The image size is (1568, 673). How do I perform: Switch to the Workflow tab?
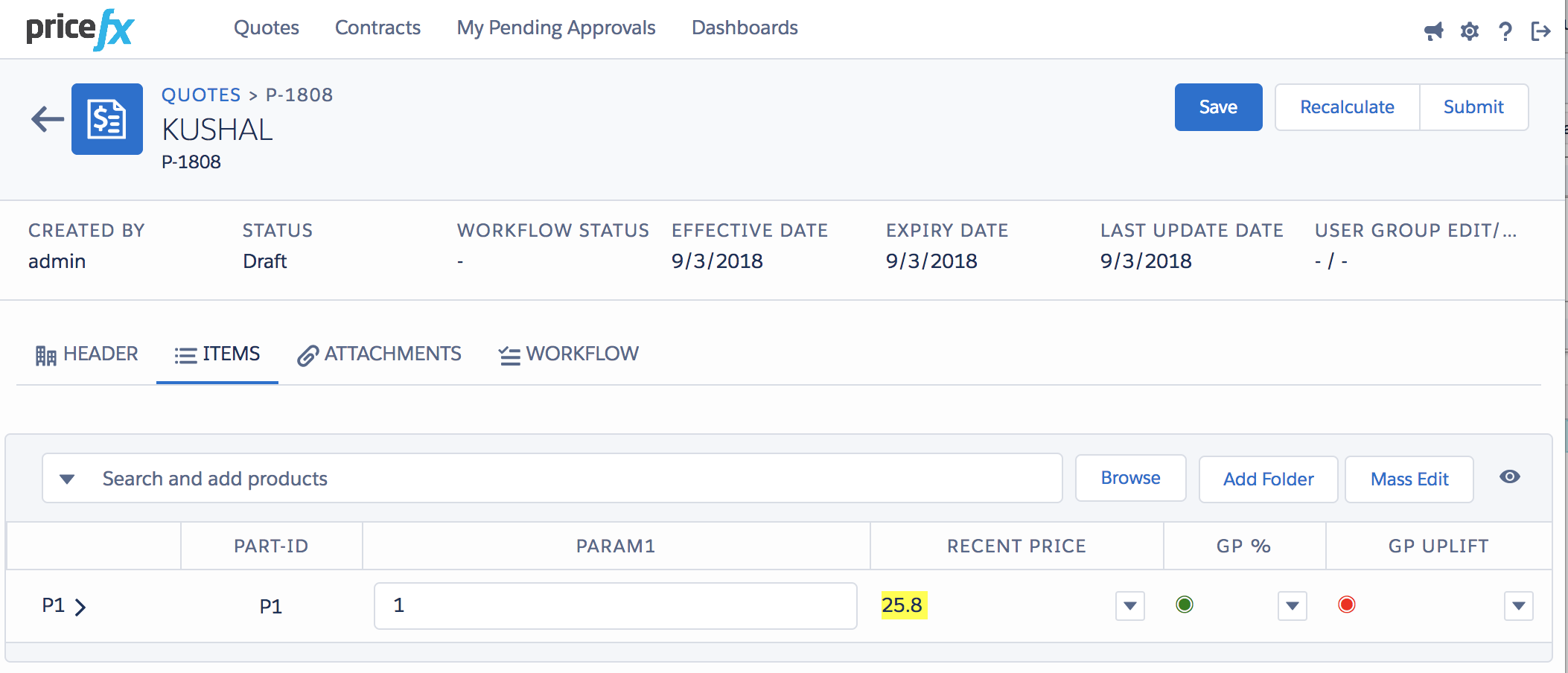tap(568, 354)
